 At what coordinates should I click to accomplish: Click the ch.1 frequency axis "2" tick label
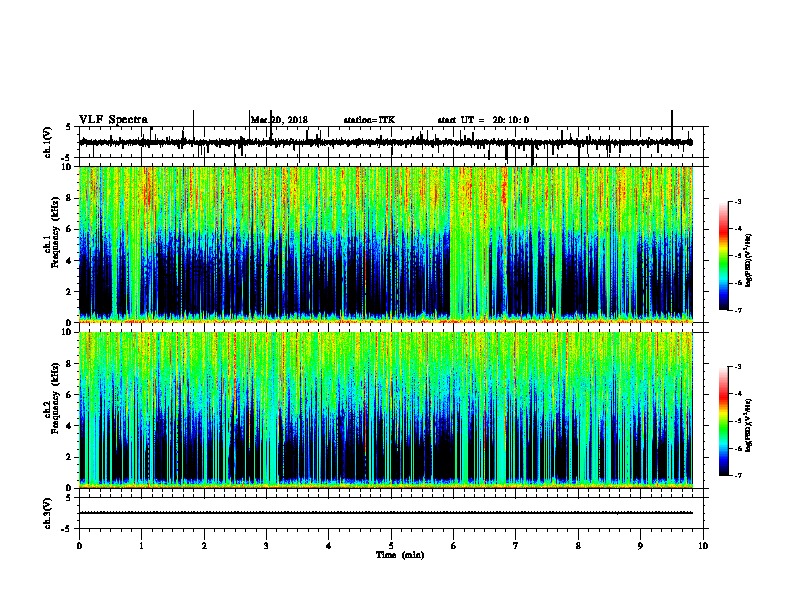(70, 292)
